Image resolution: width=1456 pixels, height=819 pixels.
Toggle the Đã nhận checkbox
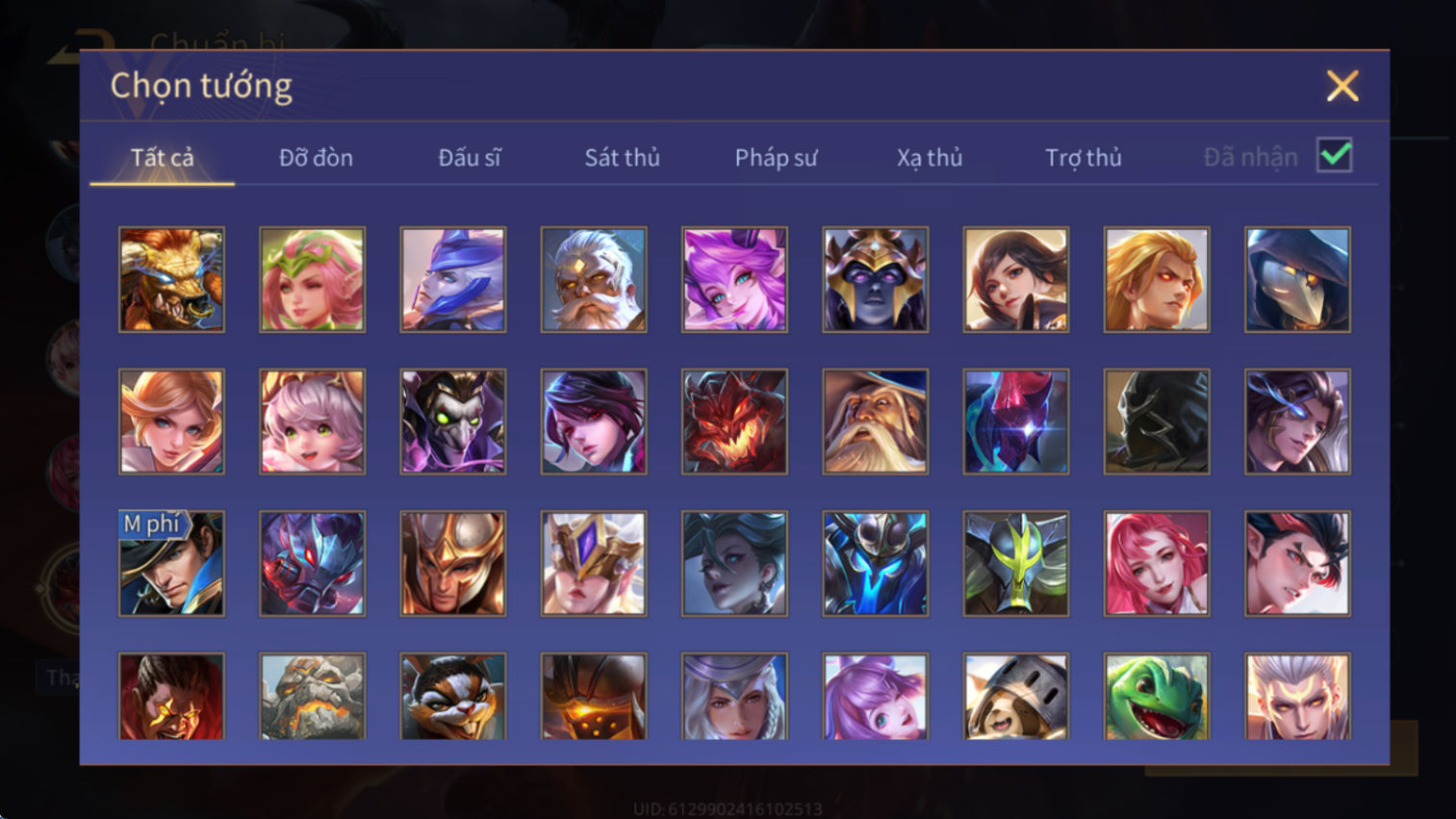click(1335, 156)
